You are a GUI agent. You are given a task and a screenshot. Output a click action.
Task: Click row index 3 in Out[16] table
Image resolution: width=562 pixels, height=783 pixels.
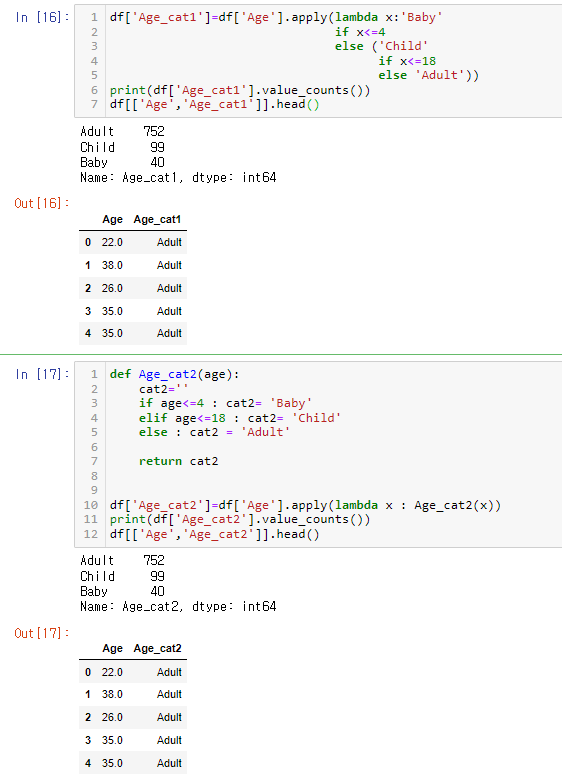point(88,311)
